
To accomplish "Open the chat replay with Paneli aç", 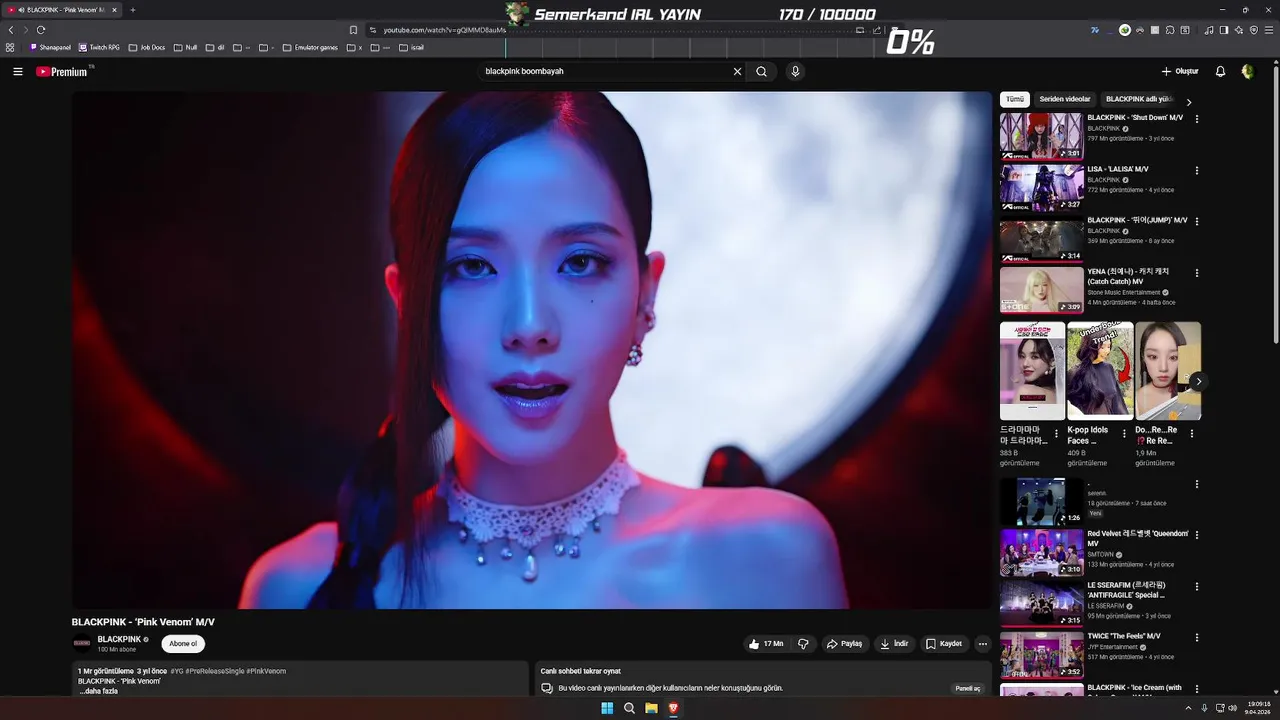I will [x=968, y=688].
